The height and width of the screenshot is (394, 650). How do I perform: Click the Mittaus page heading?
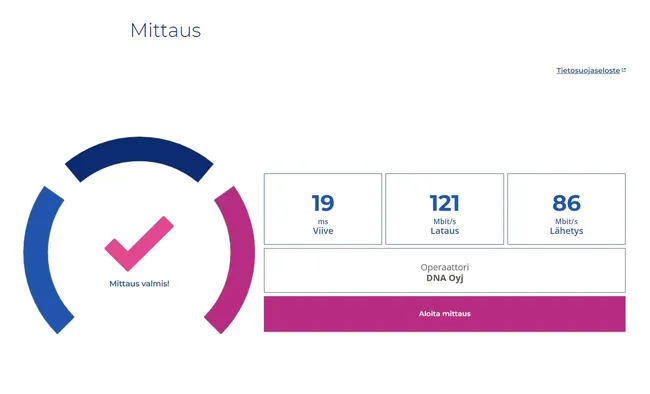tap(165, 30)
